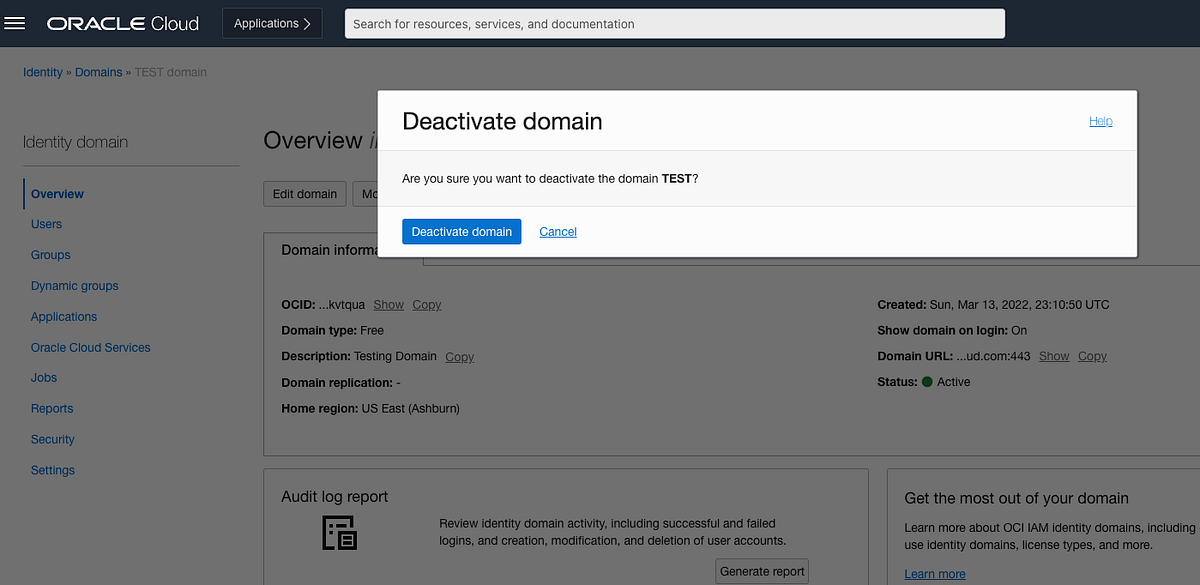This screenshot has width=1200, height=585.
Task: Open the navigation hamburger menu
Action: [x=15, y=22]
